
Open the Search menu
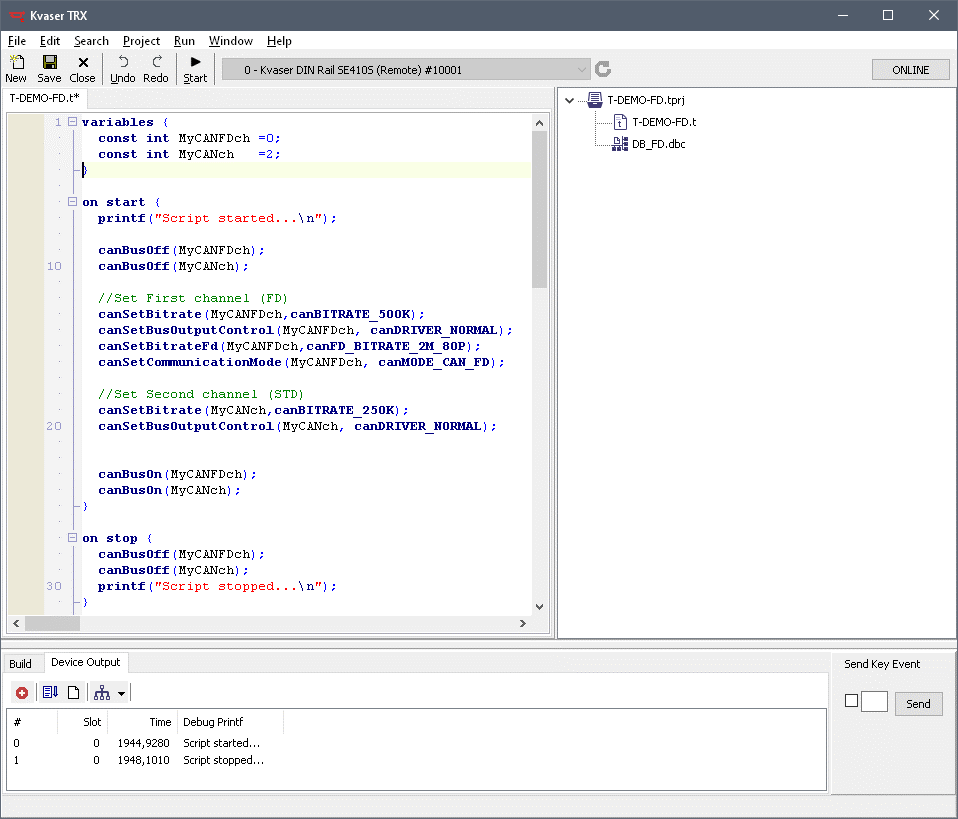pyautogui.click(x=91, y=41)
